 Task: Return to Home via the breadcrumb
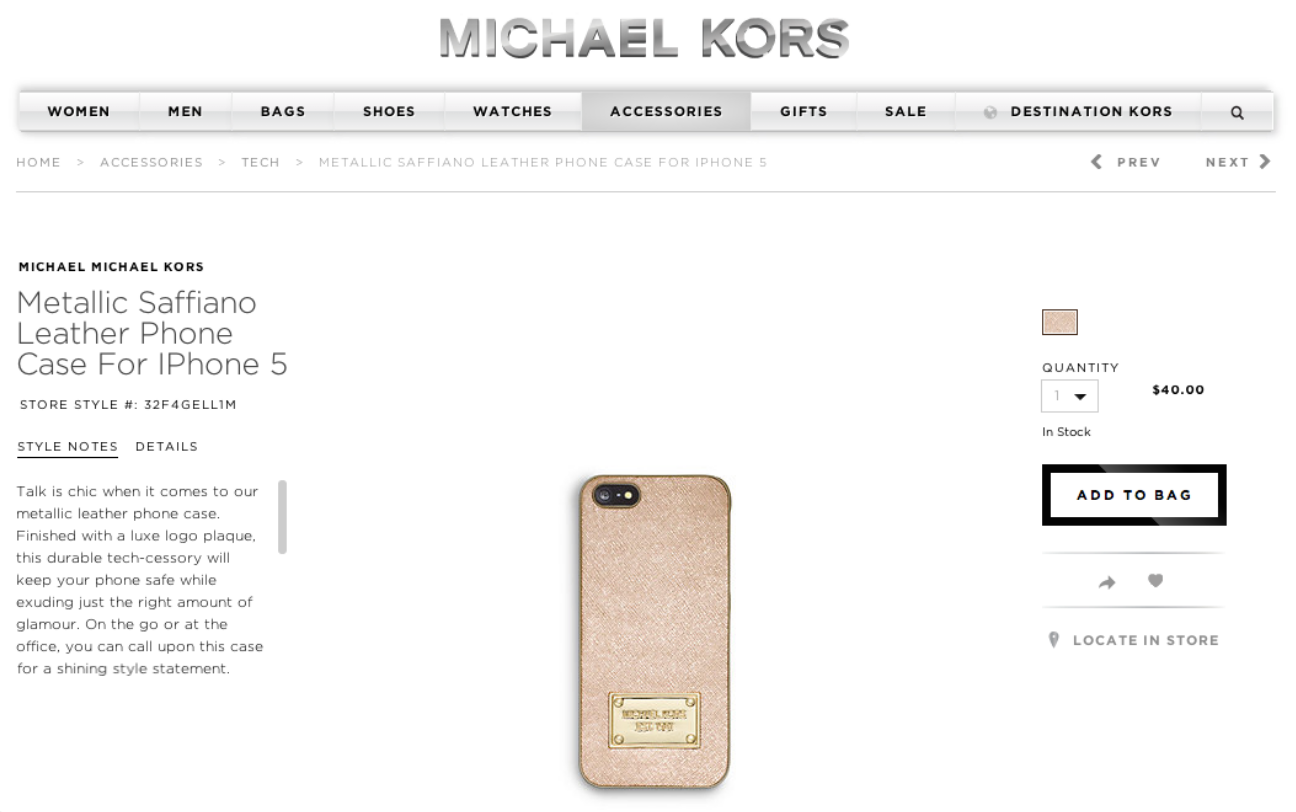coord(38,162)
